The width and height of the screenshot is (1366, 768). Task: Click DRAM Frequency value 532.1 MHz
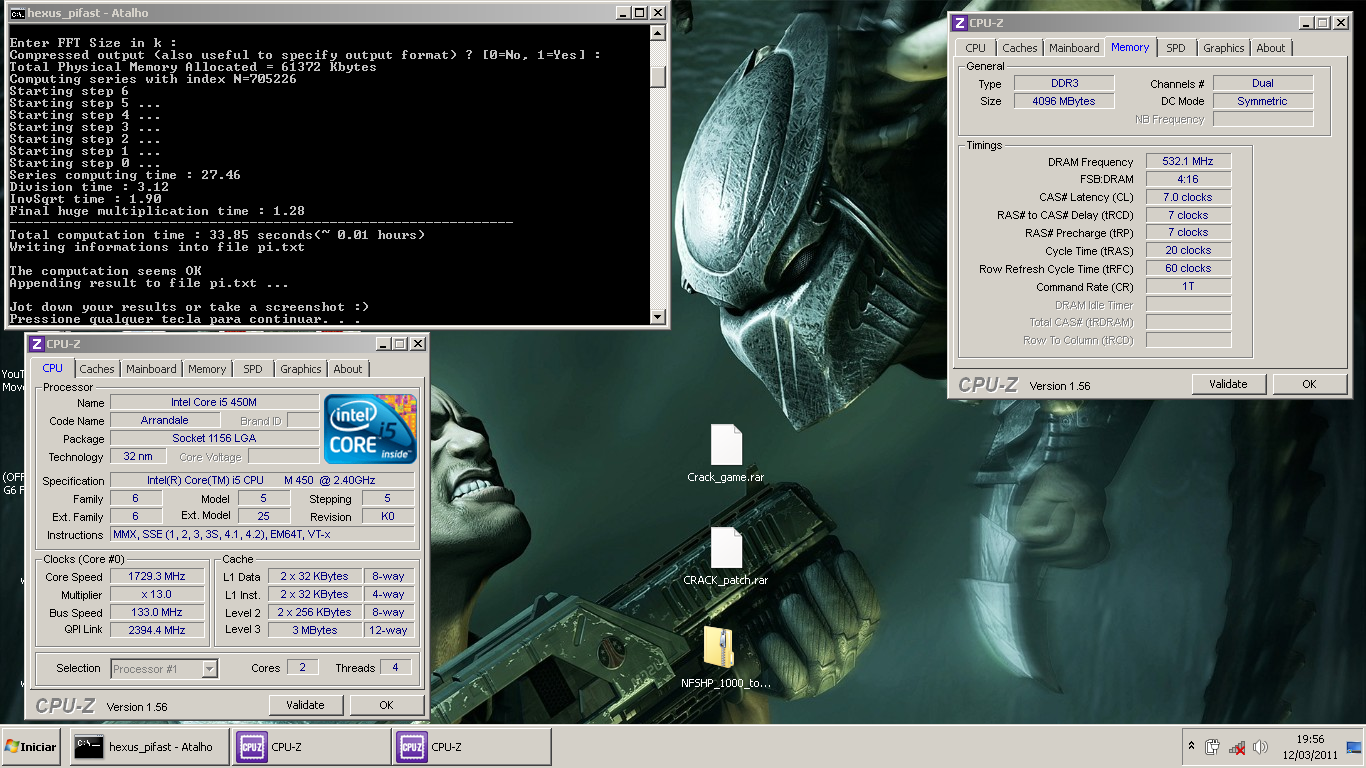tap(1188, 161)
